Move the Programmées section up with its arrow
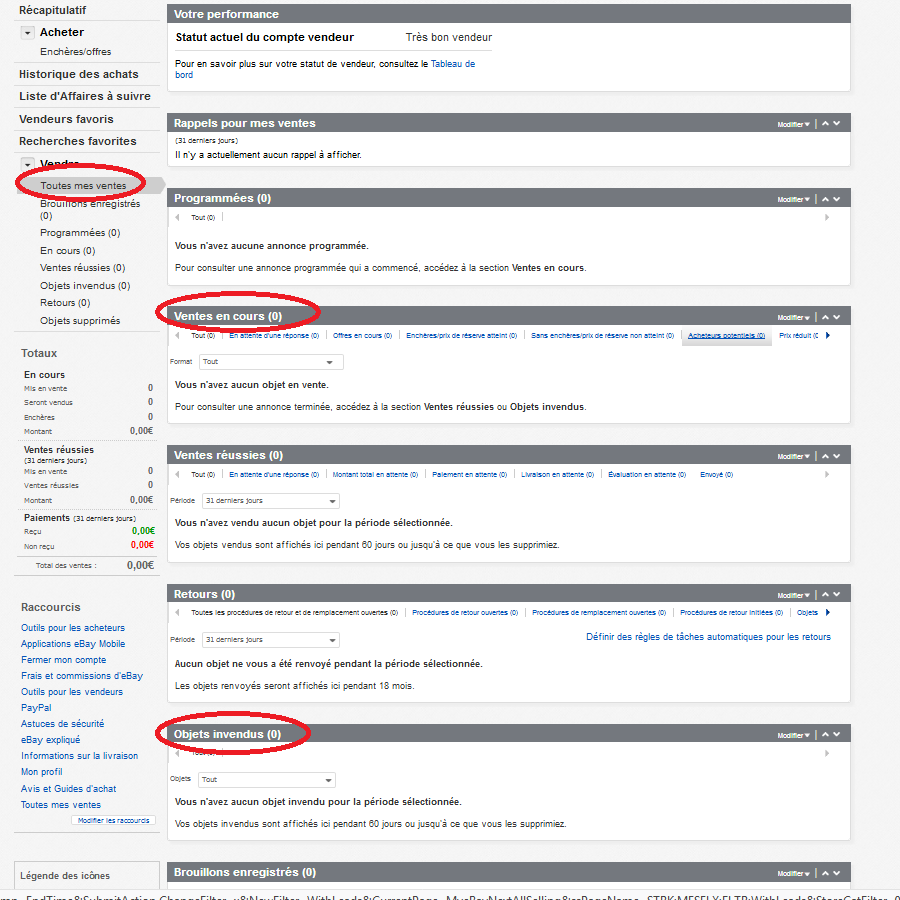Screen dimensions: 900x900 (x=825, y=199)
